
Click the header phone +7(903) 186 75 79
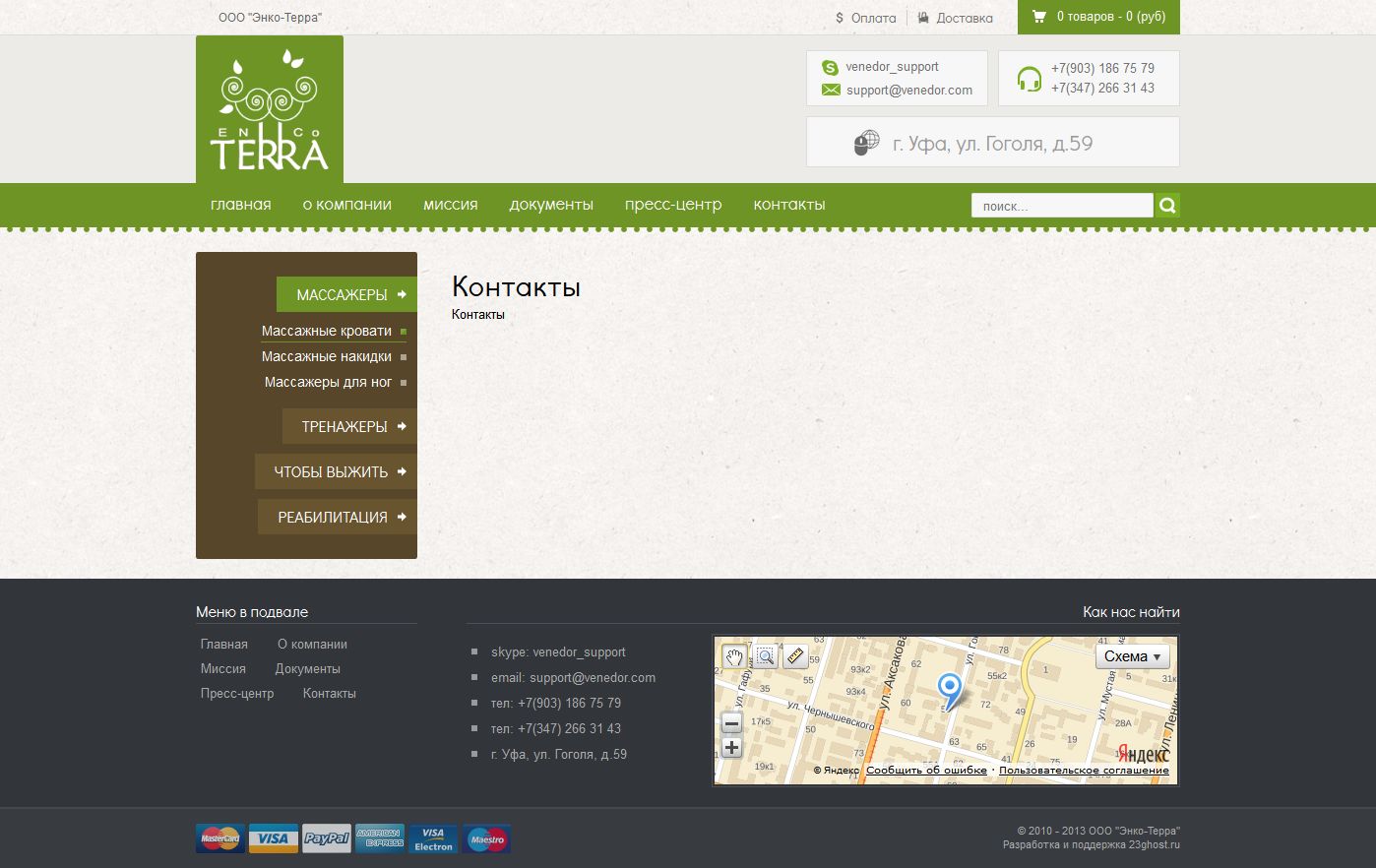(1102, 68)
